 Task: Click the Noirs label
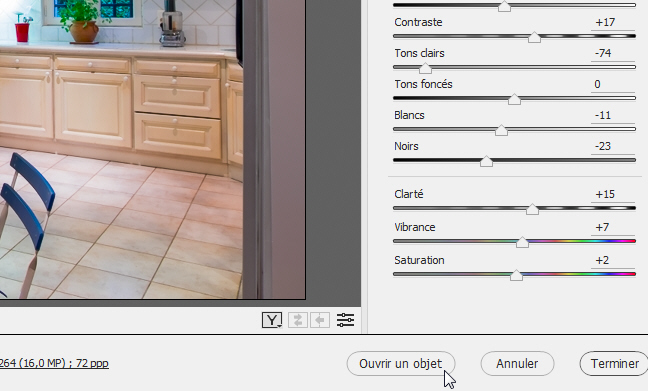point(406,146)
